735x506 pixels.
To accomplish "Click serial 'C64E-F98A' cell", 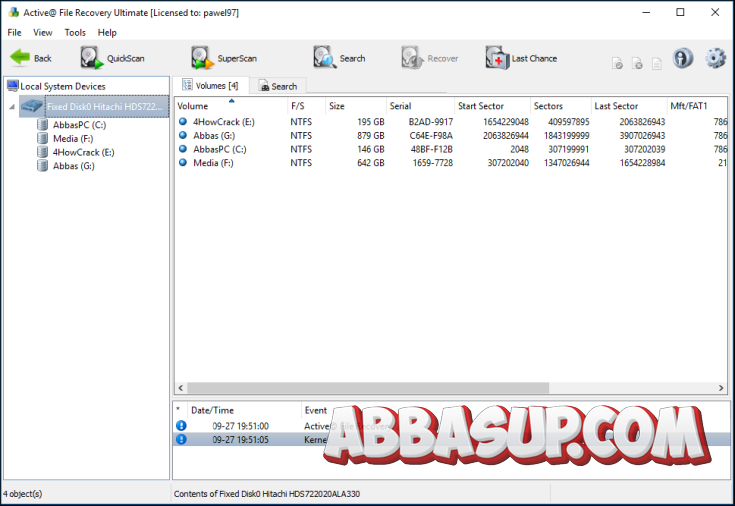I will click(431, 135).
